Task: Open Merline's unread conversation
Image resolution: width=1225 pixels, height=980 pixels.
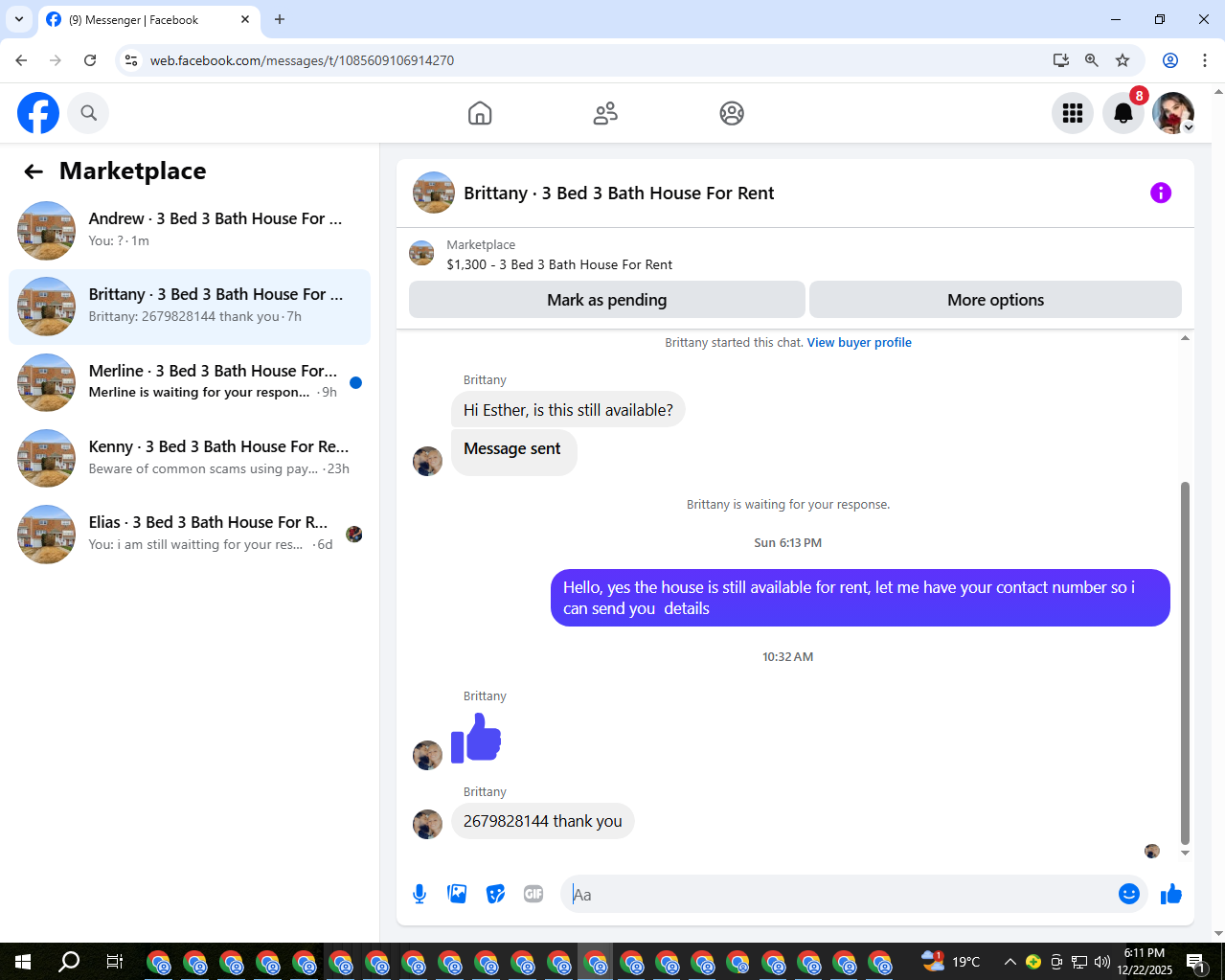Action: (x=190, y=382)
